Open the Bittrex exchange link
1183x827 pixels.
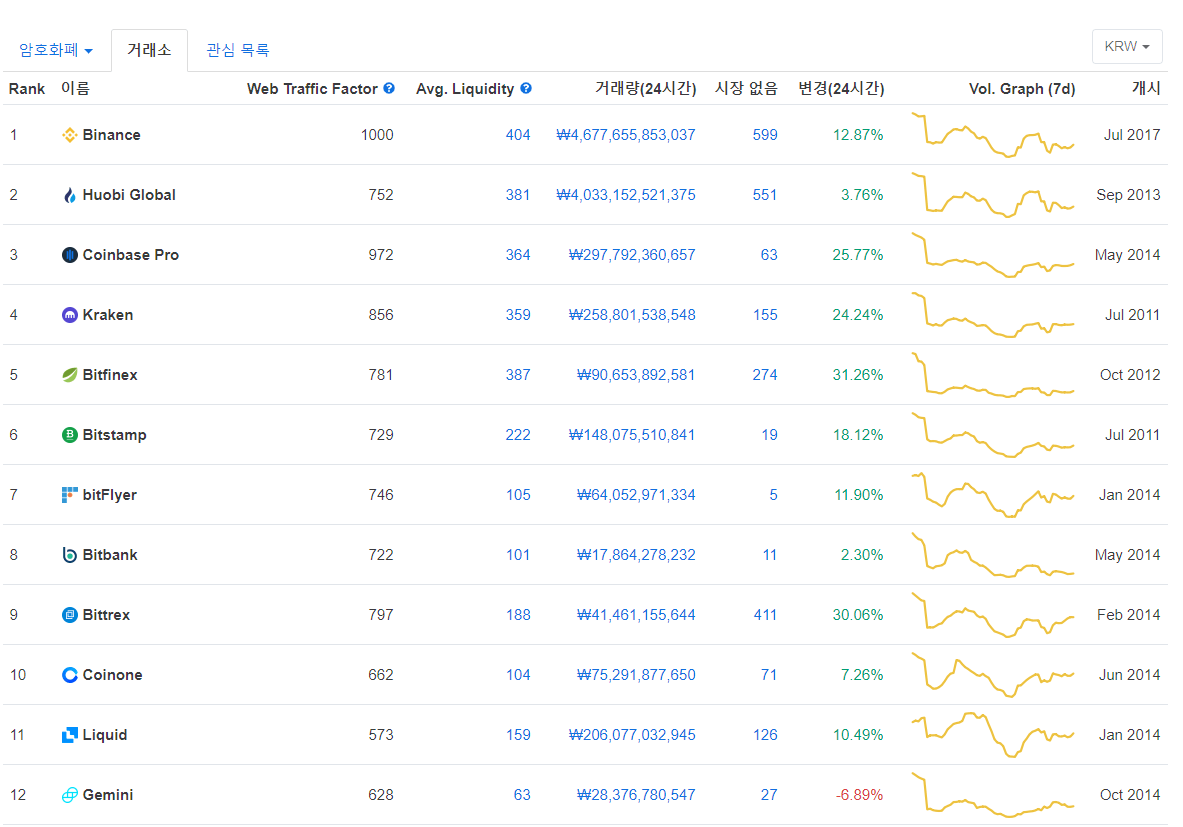(x=106, y=615)
